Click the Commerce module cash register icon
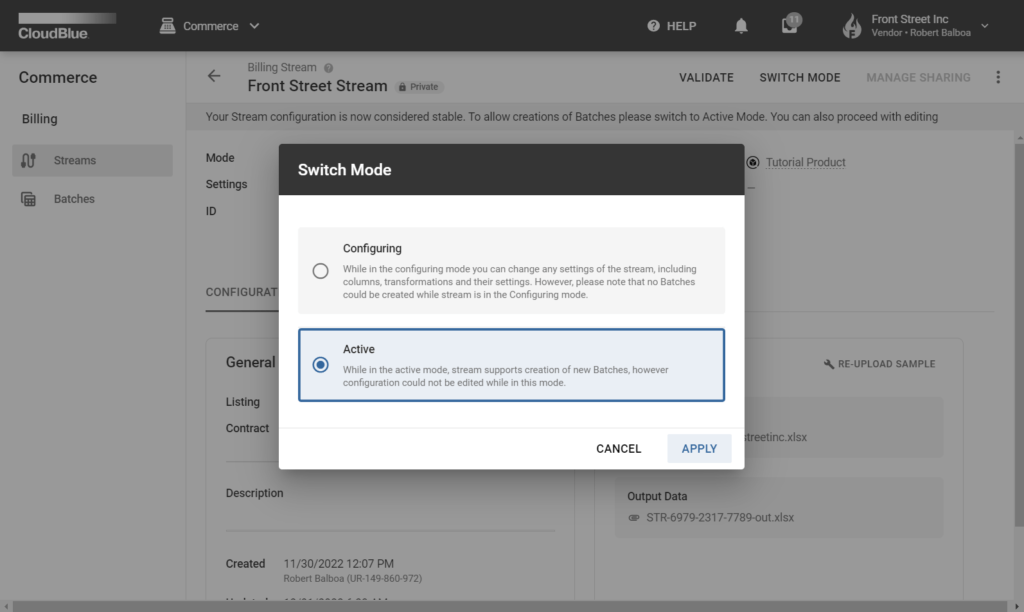The width and height of the screenshot is (1024, 612). pos(167,25)
